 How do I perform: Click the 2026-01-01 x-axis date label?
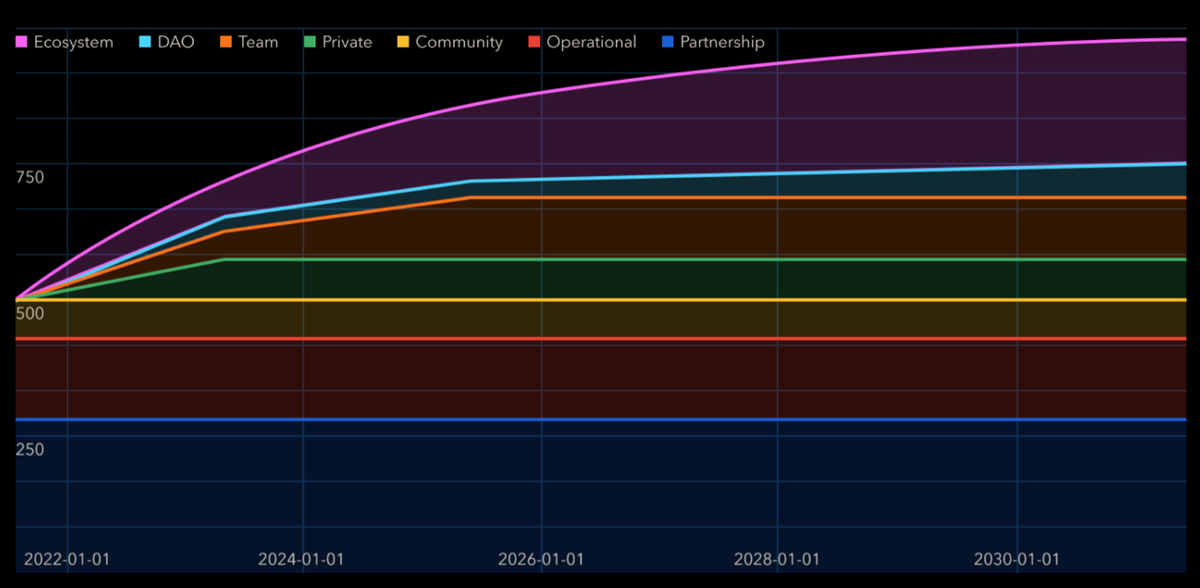[540, 559]
